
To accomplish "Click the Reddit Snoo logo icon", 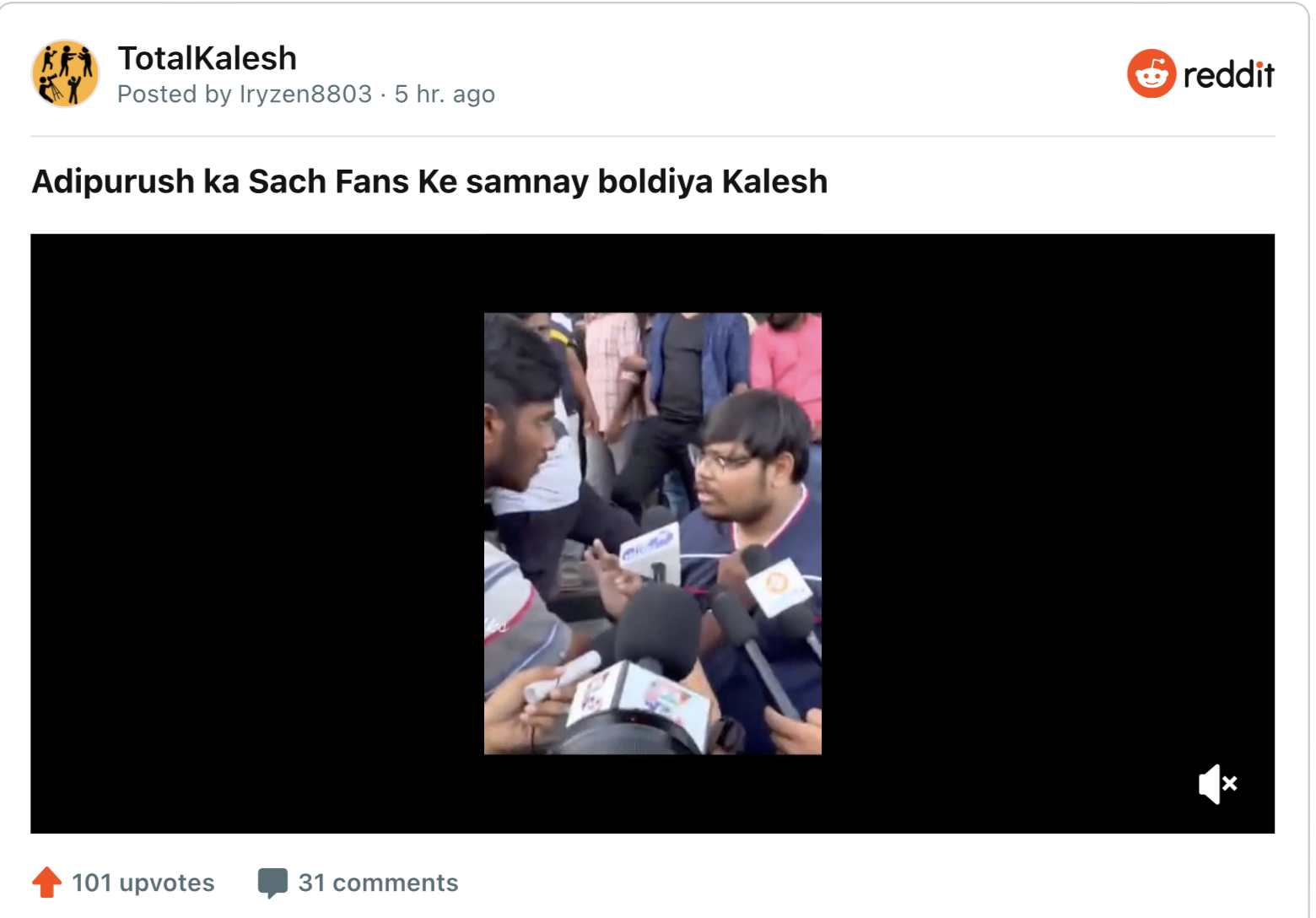I will point(1151,73).
